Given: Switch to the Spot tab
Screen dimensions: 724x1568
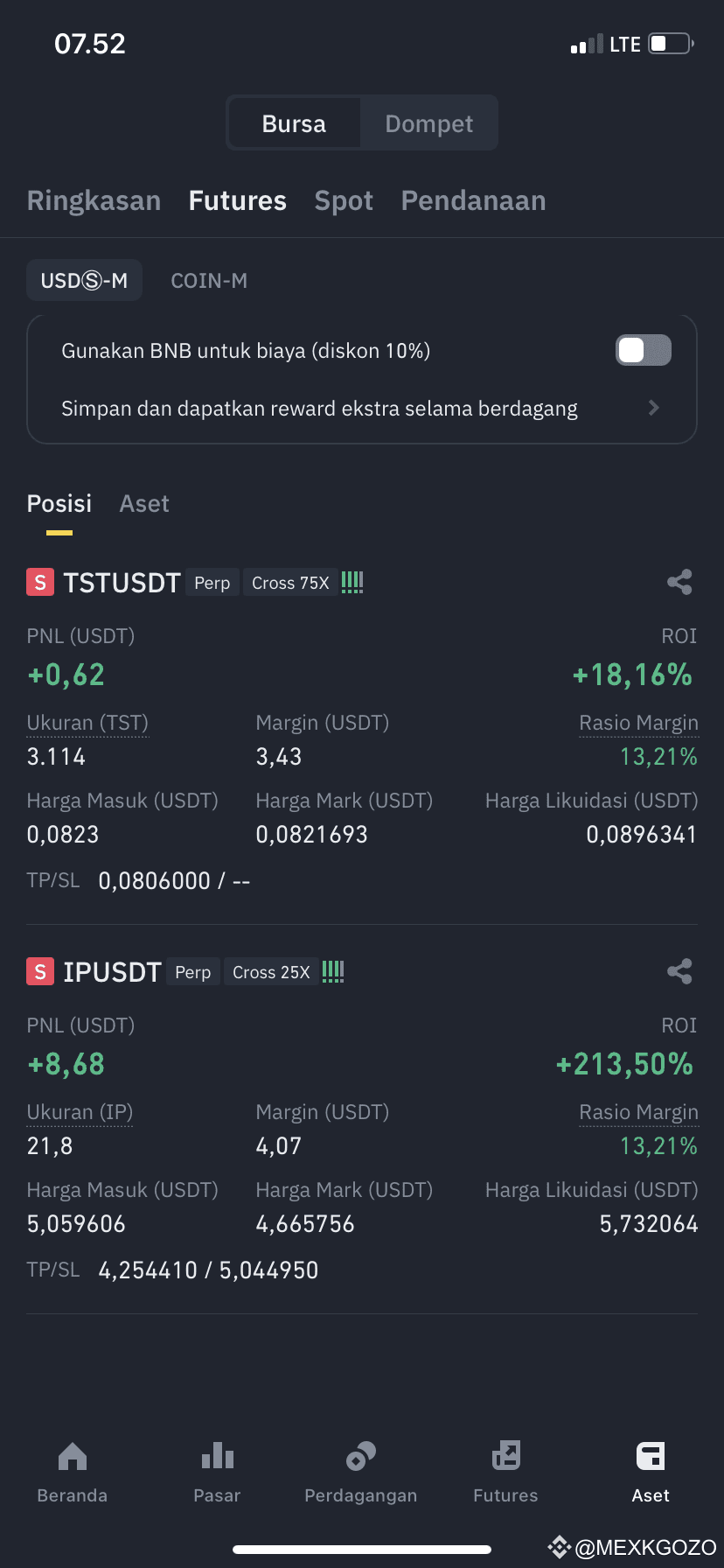Looking at the screenshot, I should 344,201.
